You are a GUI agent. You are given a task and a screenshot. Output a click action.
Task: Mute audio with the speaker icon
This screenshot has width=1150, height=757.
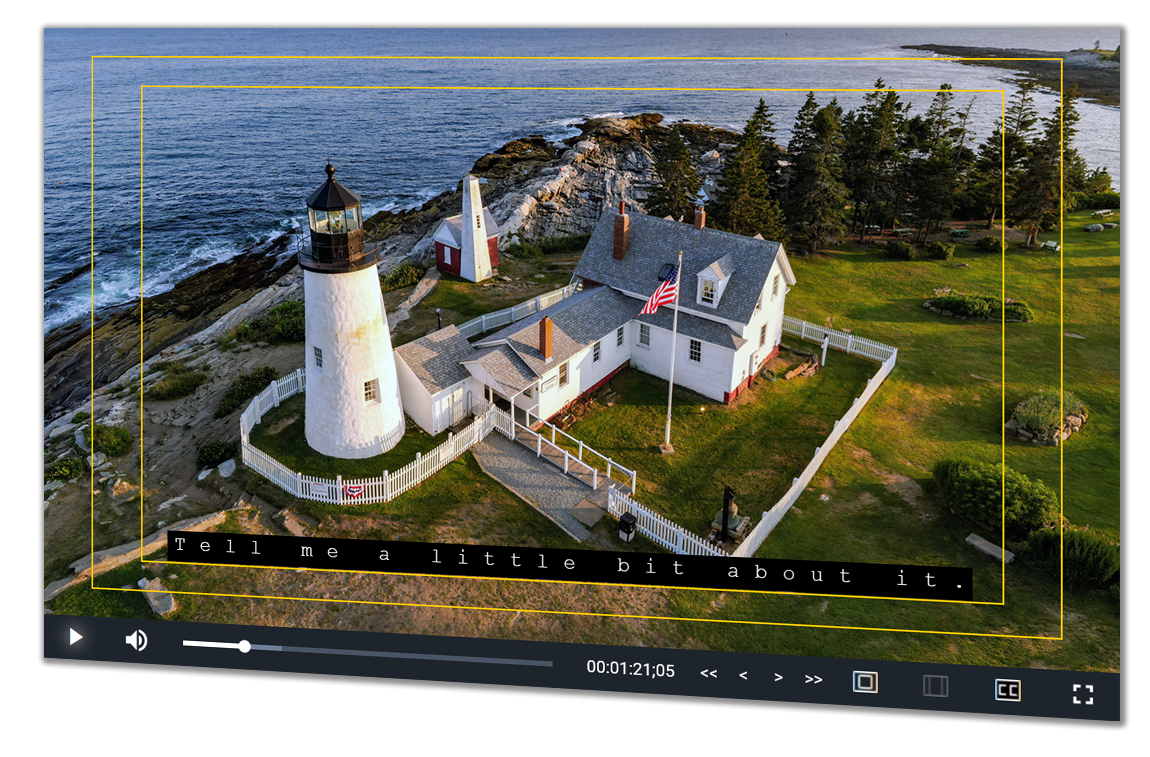click(x=136, y=640)
